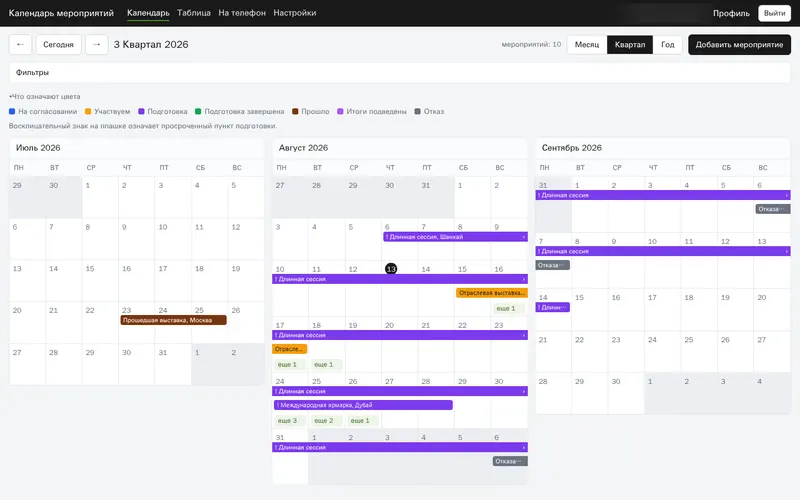Screen dimensions: 800x500
Task: Show hidden events via еще 2
Action: point(326,420)
